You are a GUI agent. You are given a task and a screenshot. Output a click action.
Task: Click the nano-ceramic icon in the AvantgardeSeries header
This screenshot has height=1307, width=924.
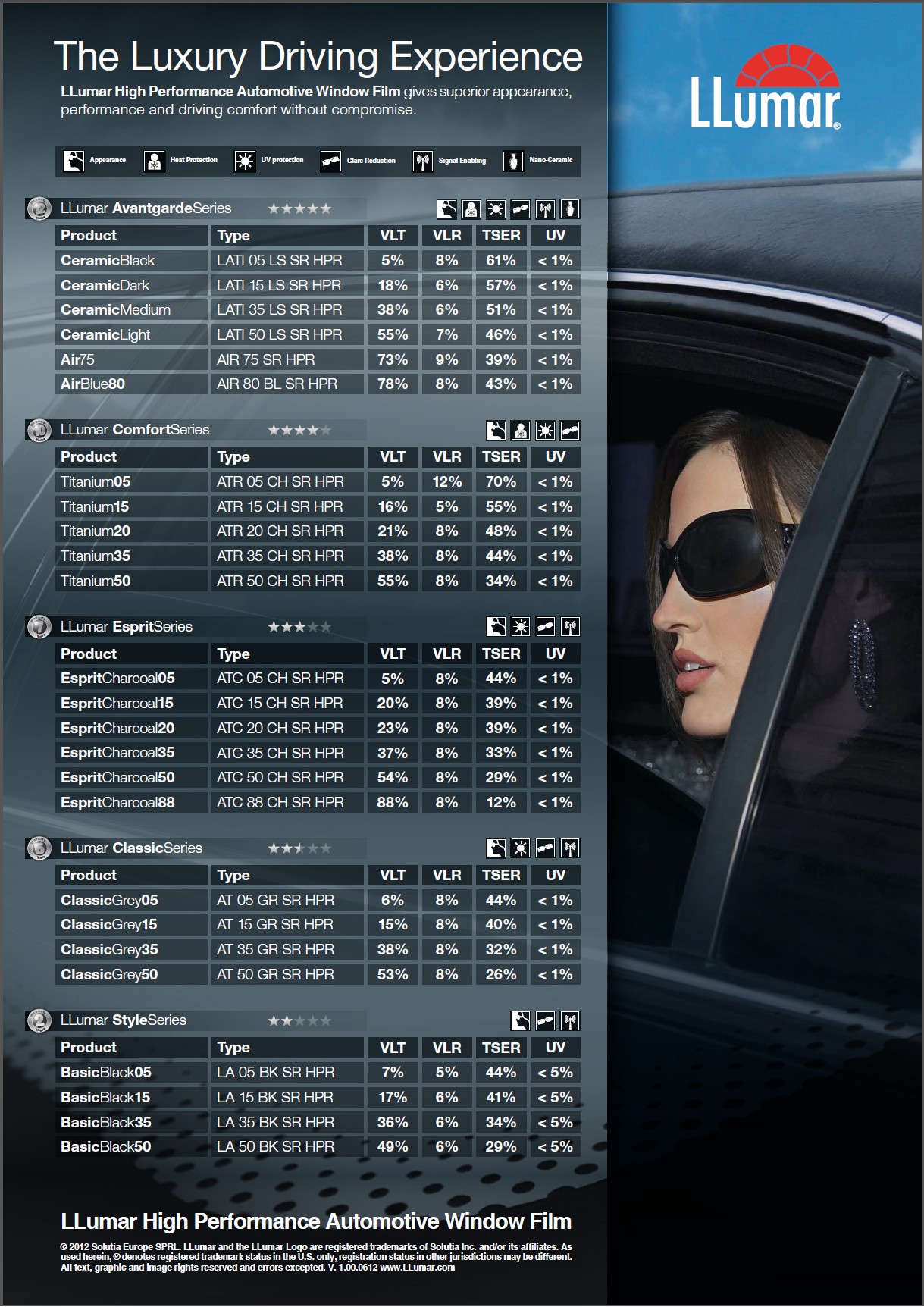[x=570, y=208]
